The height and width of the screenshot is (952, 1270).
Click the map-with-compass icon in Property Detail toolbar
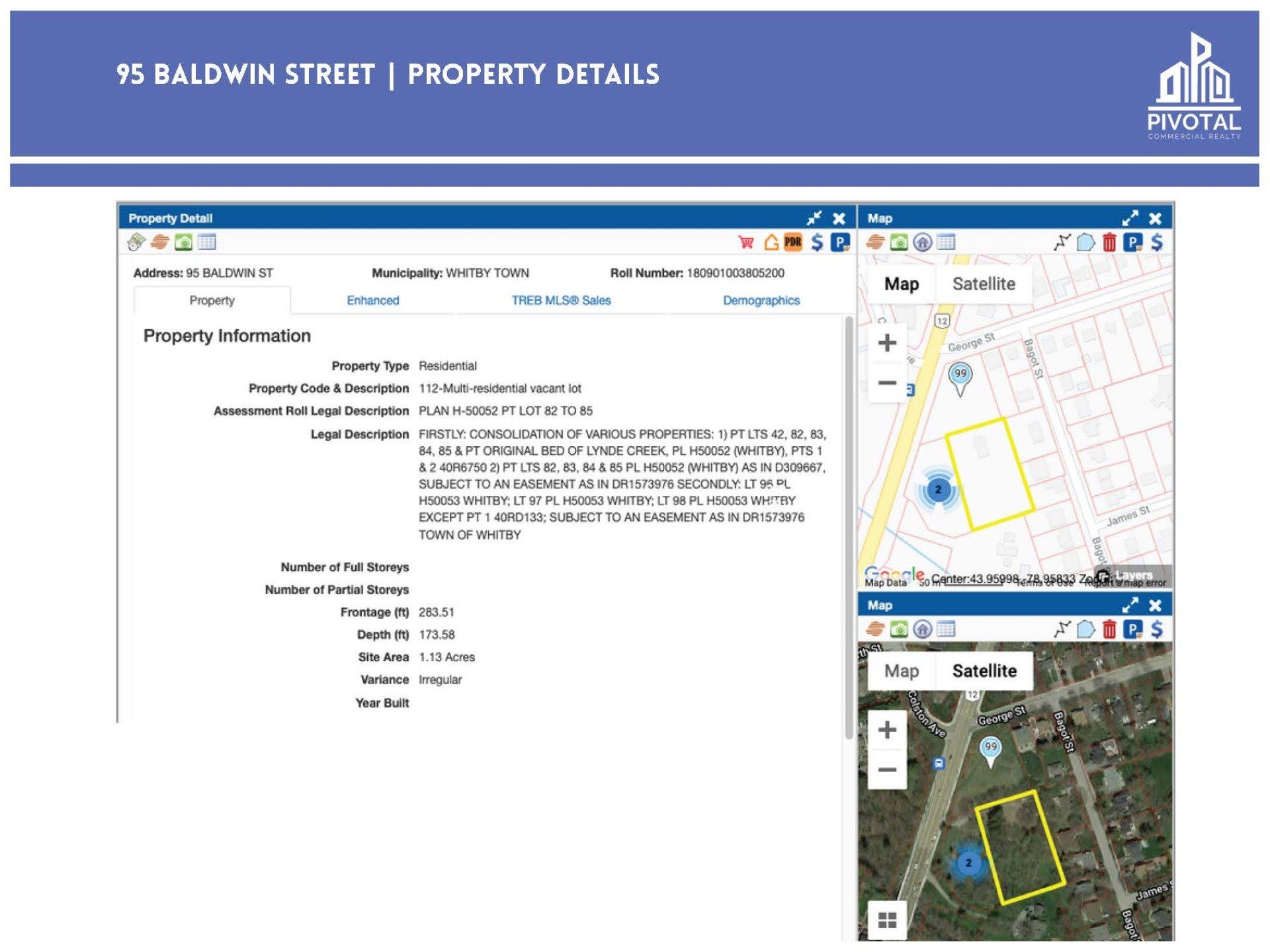coord(136,243)
